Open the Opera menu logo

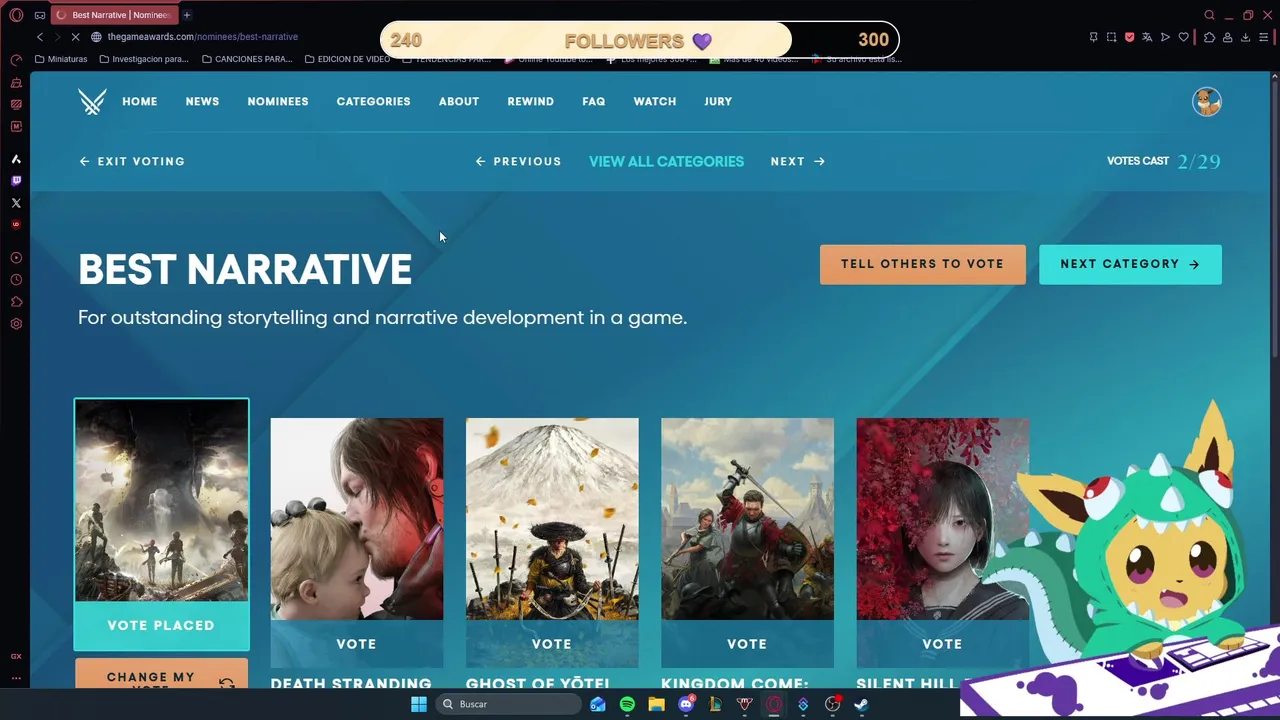pyautogui.click(x=16, y=15)
